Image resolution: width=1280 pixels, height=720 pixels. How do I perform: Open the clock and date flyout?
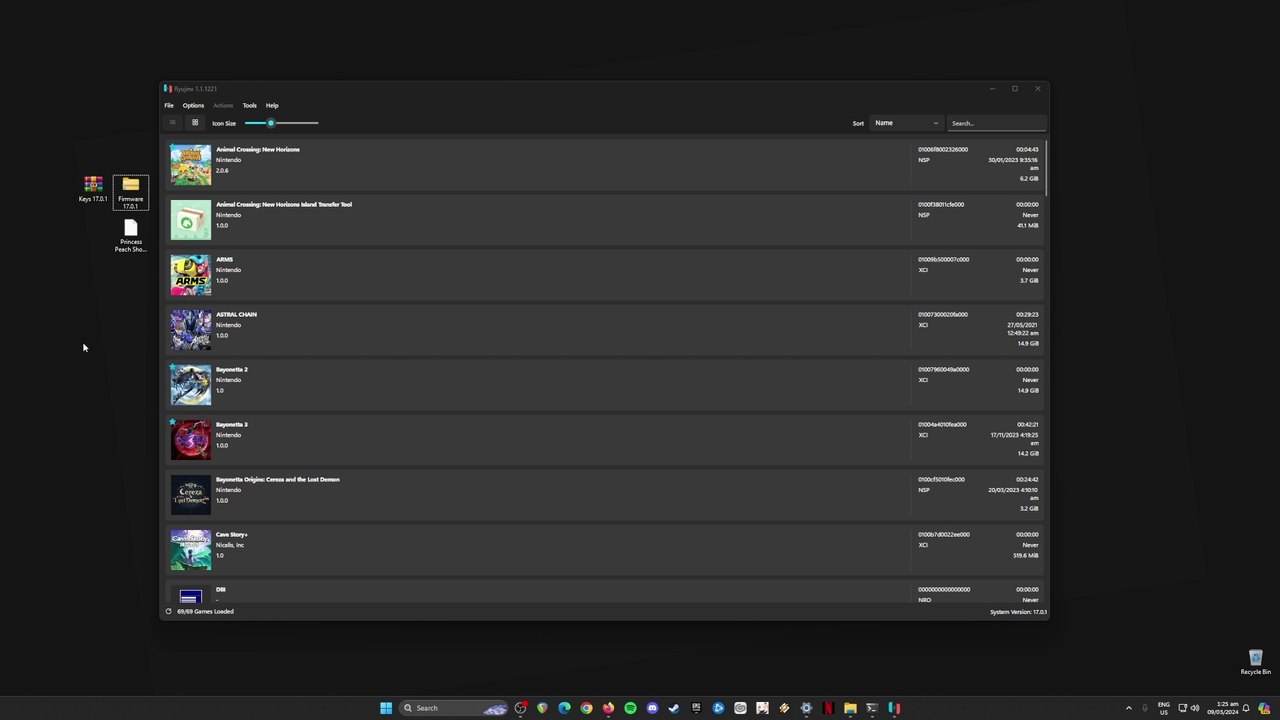pyautogui.click(x=1223, y=708)
